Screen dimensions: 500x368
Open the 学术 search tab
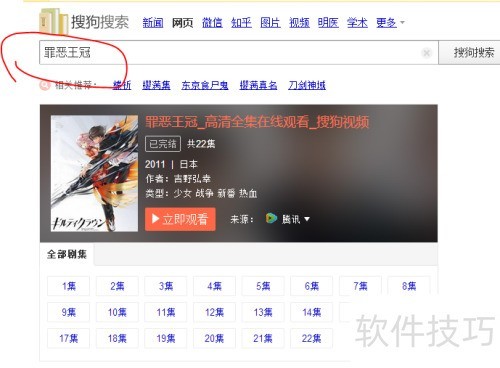pyautogui.click(x=357, y=23)
